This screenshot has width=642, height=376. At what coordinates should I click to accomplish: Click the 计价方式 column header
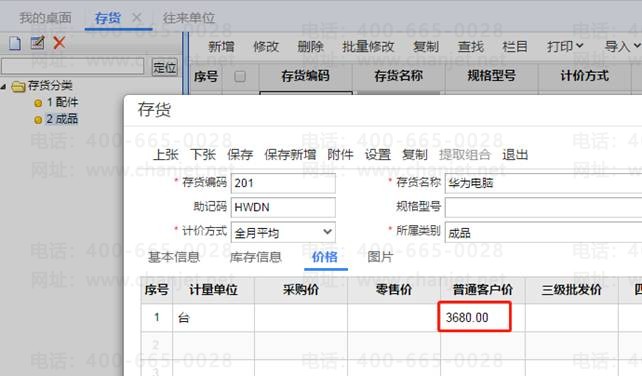584,76
